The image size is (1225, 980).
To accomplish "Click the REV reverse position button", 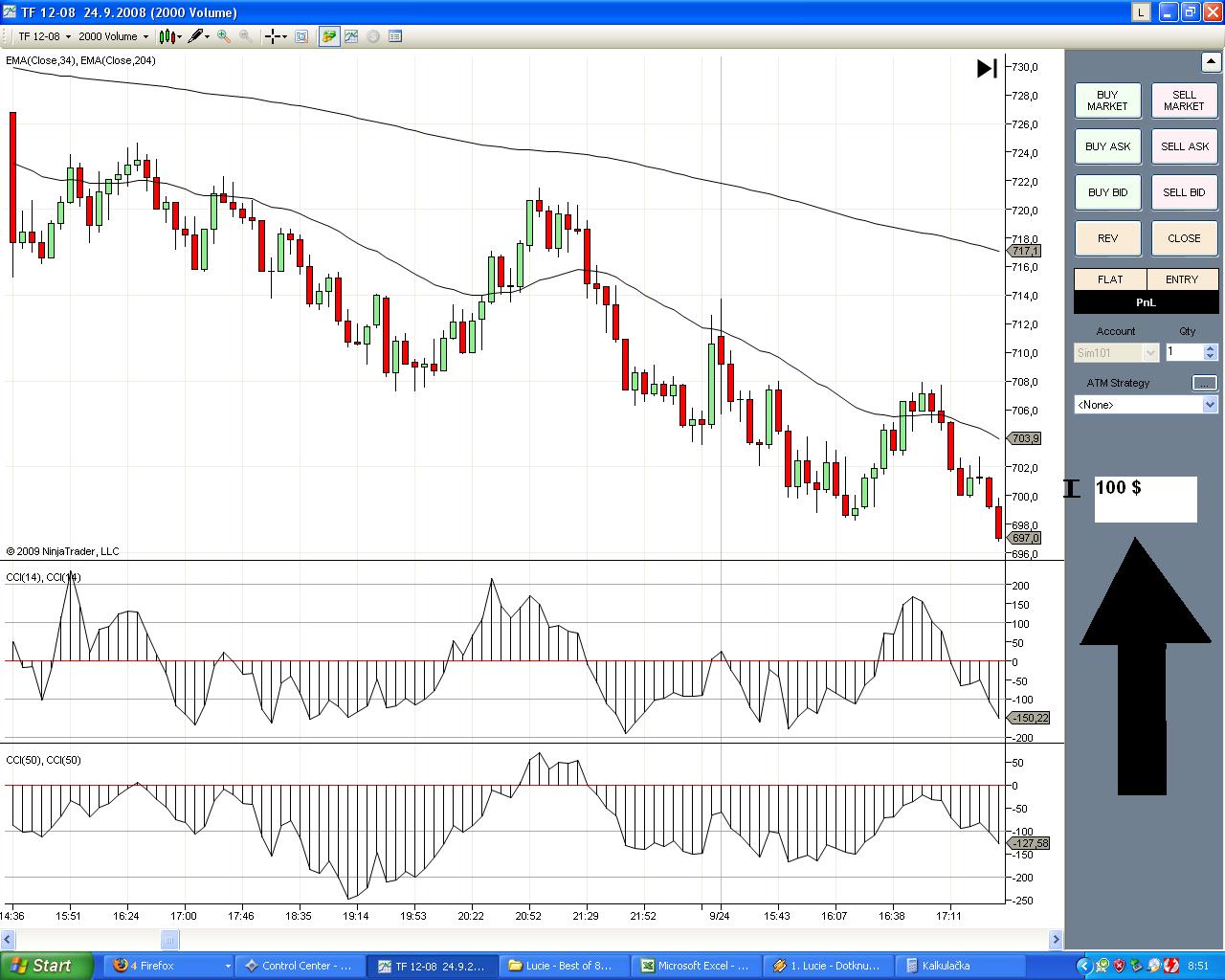I will (x=1107, y=238).
